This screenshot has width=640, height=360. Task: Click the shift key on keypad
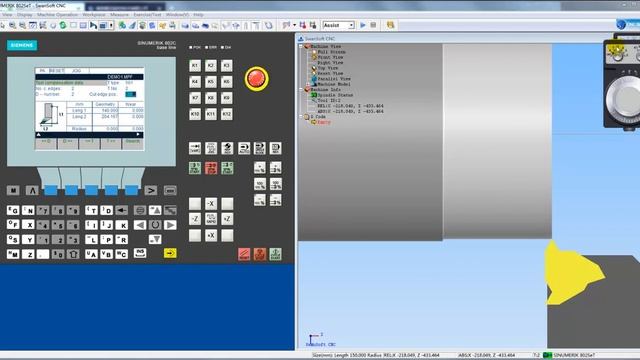73,254
